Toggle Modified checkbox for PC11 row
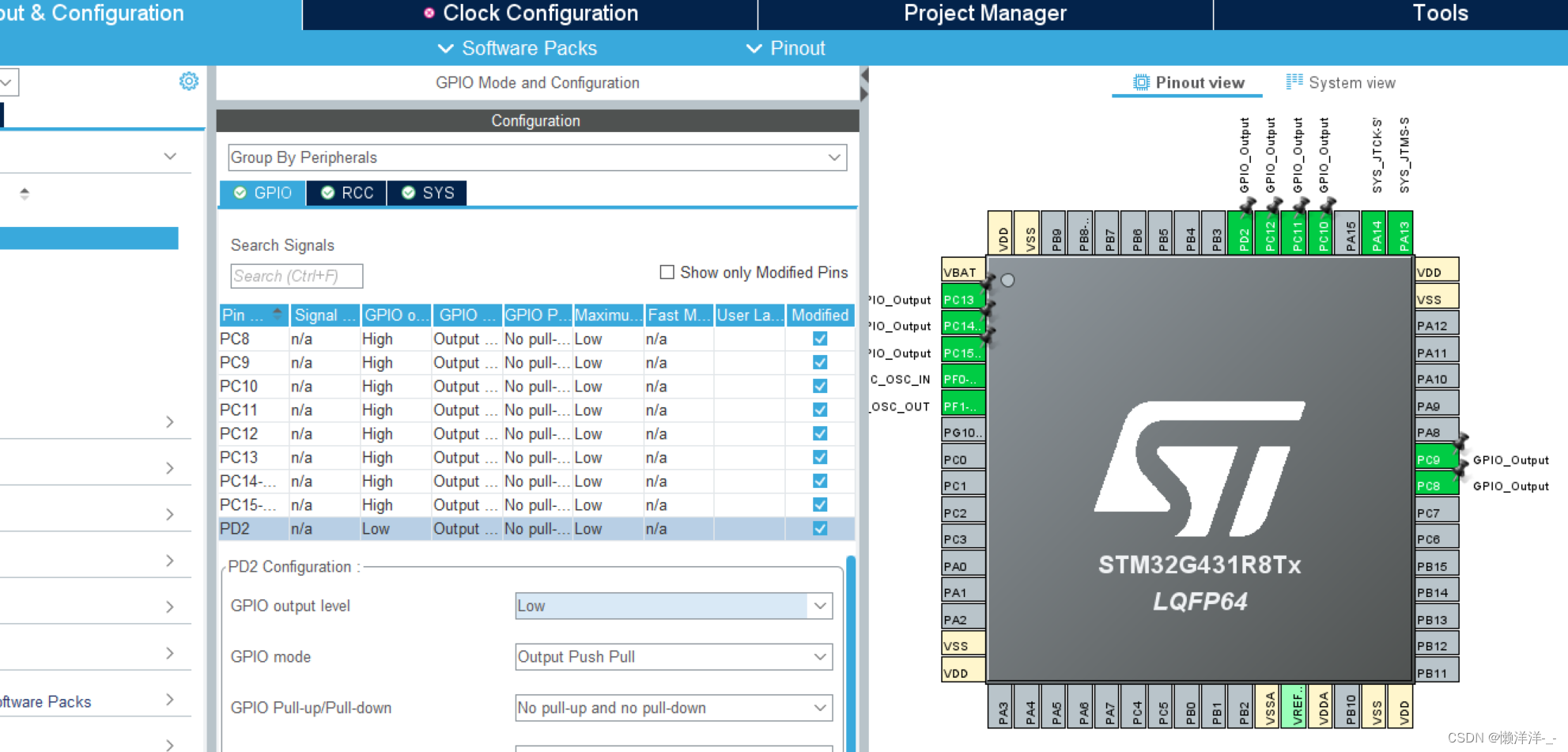This screenshot has width=1568, height=752. click(x=820, y=410)
